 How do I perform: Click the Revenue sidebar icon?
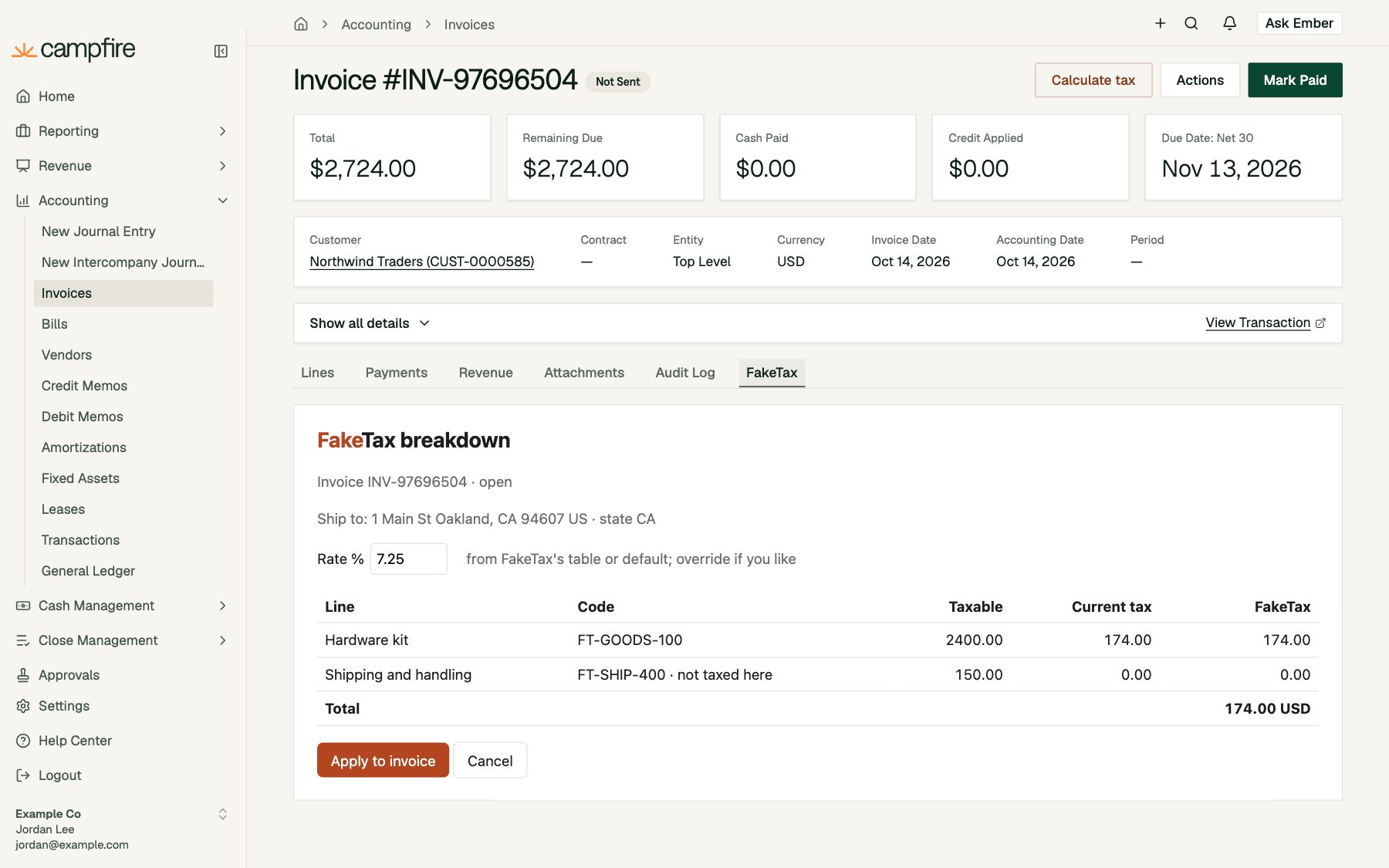pos(23,166)
